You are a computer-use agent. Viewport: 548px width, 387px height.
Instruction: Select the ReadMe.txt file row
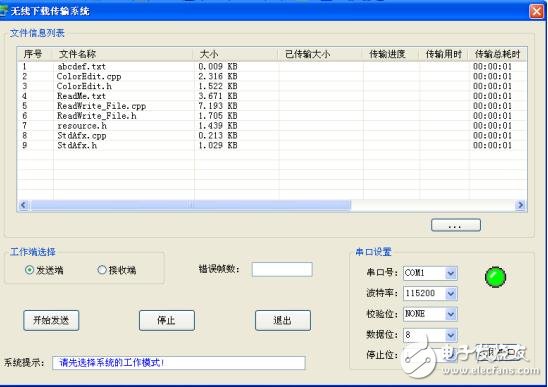[272, 96]
